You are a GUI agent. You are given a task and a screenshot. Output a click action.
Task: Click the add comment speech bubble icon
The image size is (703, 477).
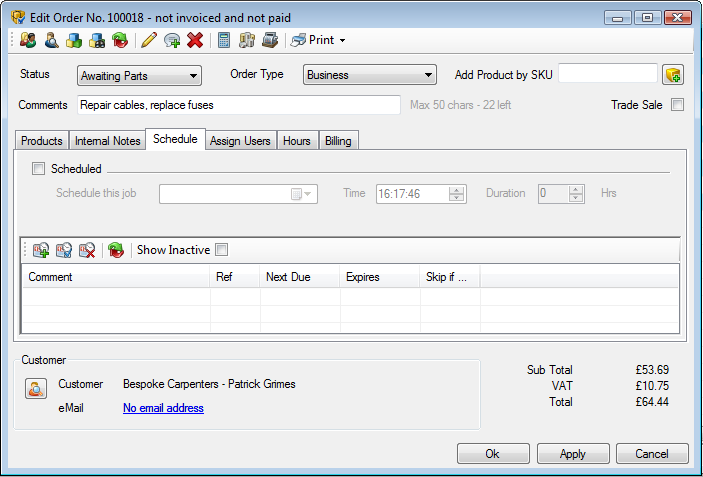click(172, 40)
